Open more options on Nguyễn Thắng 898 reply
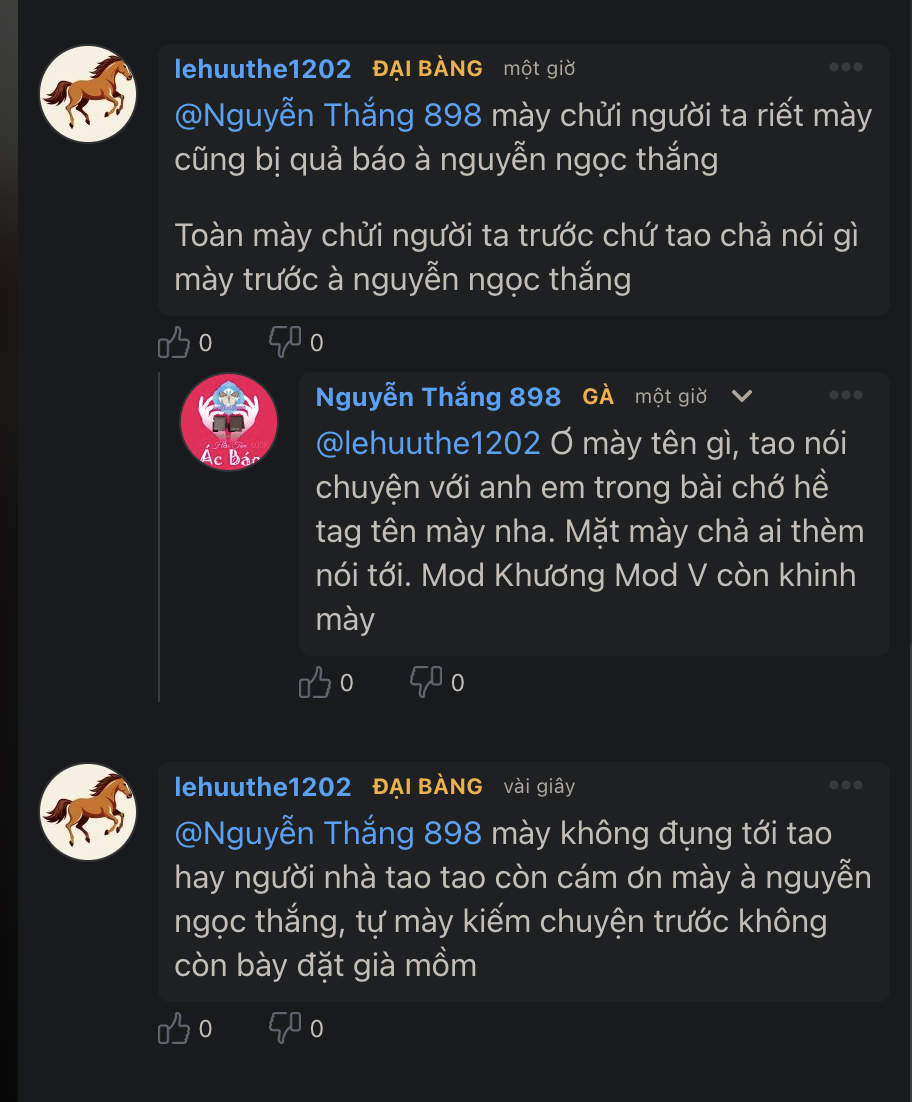Image resolution: width=912 pixels, height=1102 pixels. click(845, 396)
